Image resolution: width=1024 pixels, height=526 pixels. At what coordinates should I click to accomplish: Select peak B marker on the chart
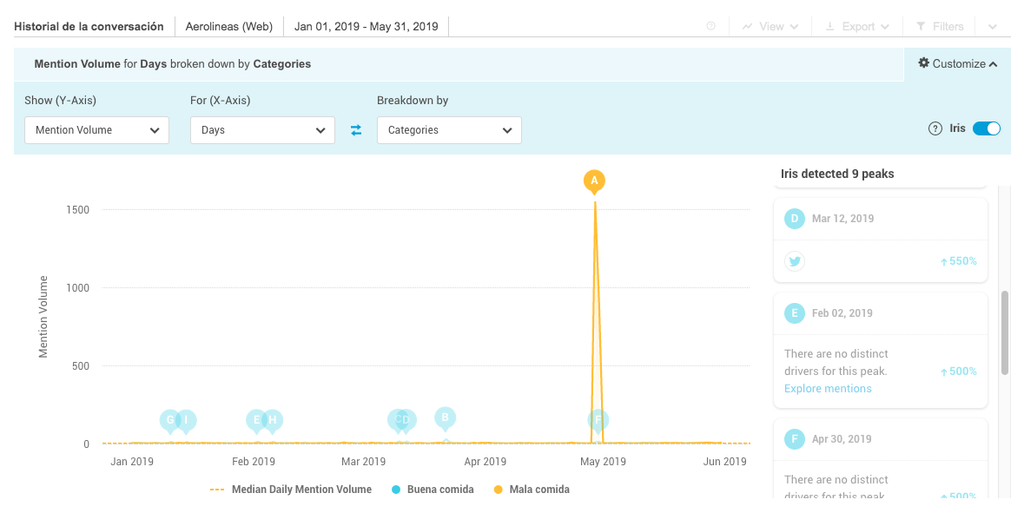[445, 417]
